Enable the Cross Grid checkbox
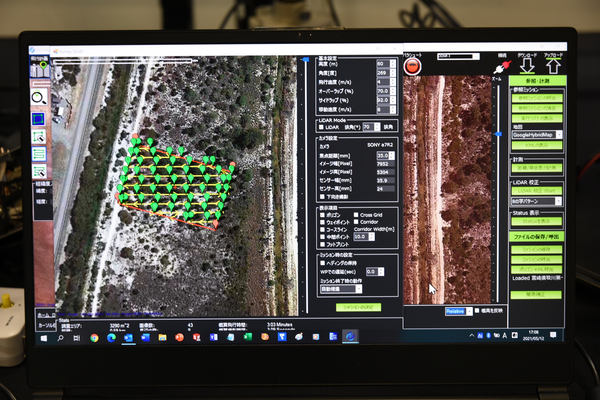This screenshot has width=600, height=400. (356, 215)
